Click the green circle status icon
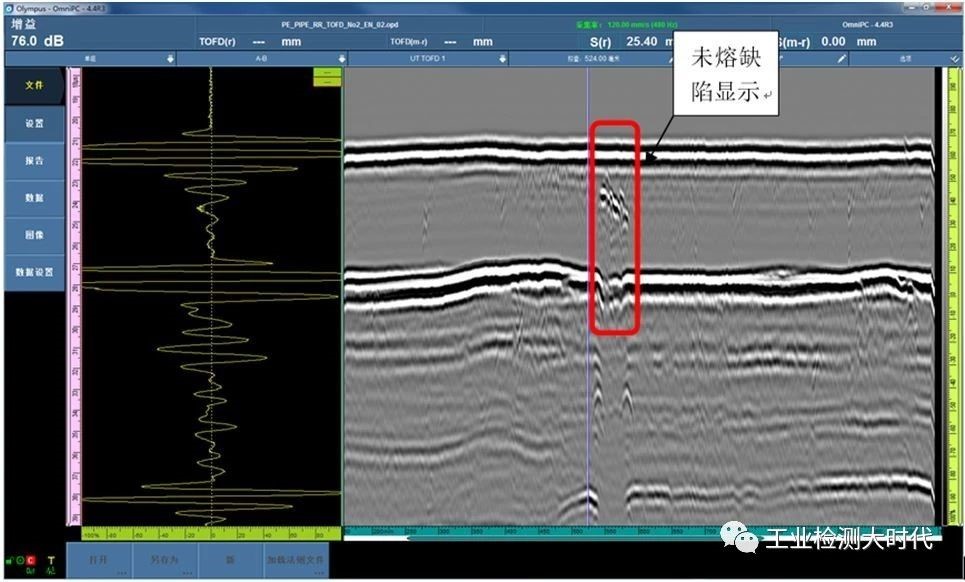Viewport: 965px width, 582px height. [20, 560]
